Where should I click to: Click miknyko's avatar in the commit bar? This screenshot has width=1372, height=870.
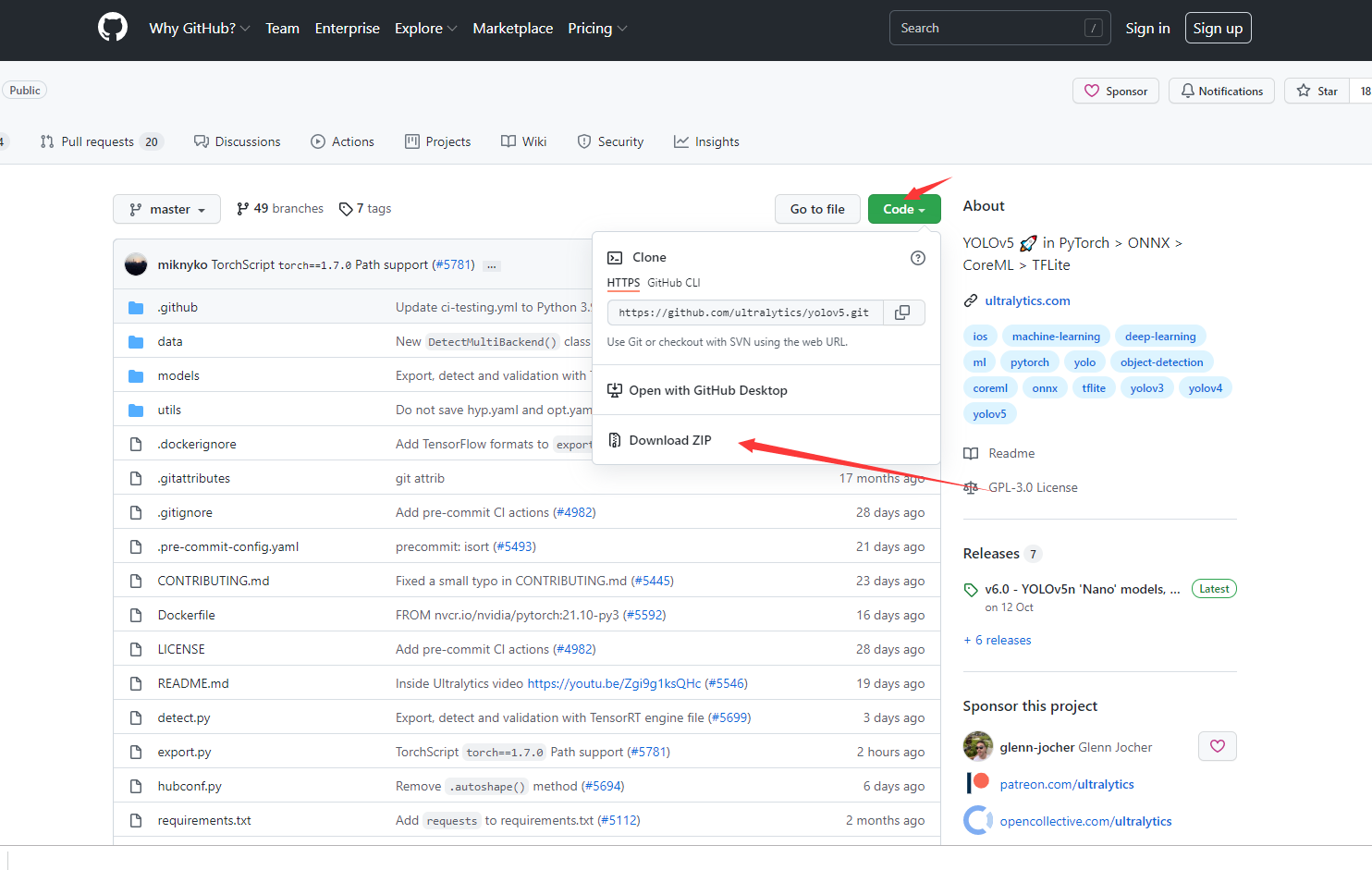pyautogui.click(x=136, y=264)
